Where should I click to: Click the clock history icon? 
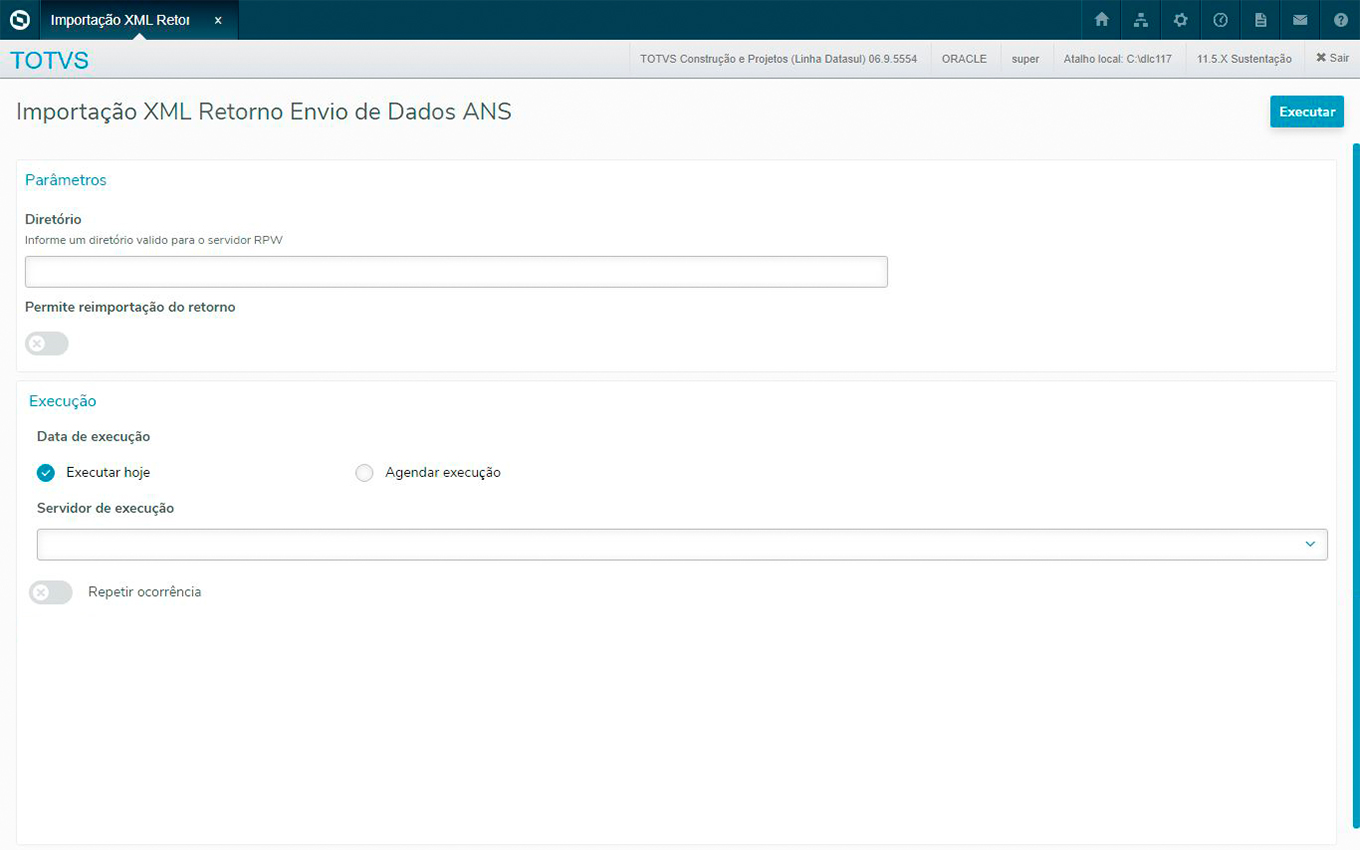tap(1220, 20)
